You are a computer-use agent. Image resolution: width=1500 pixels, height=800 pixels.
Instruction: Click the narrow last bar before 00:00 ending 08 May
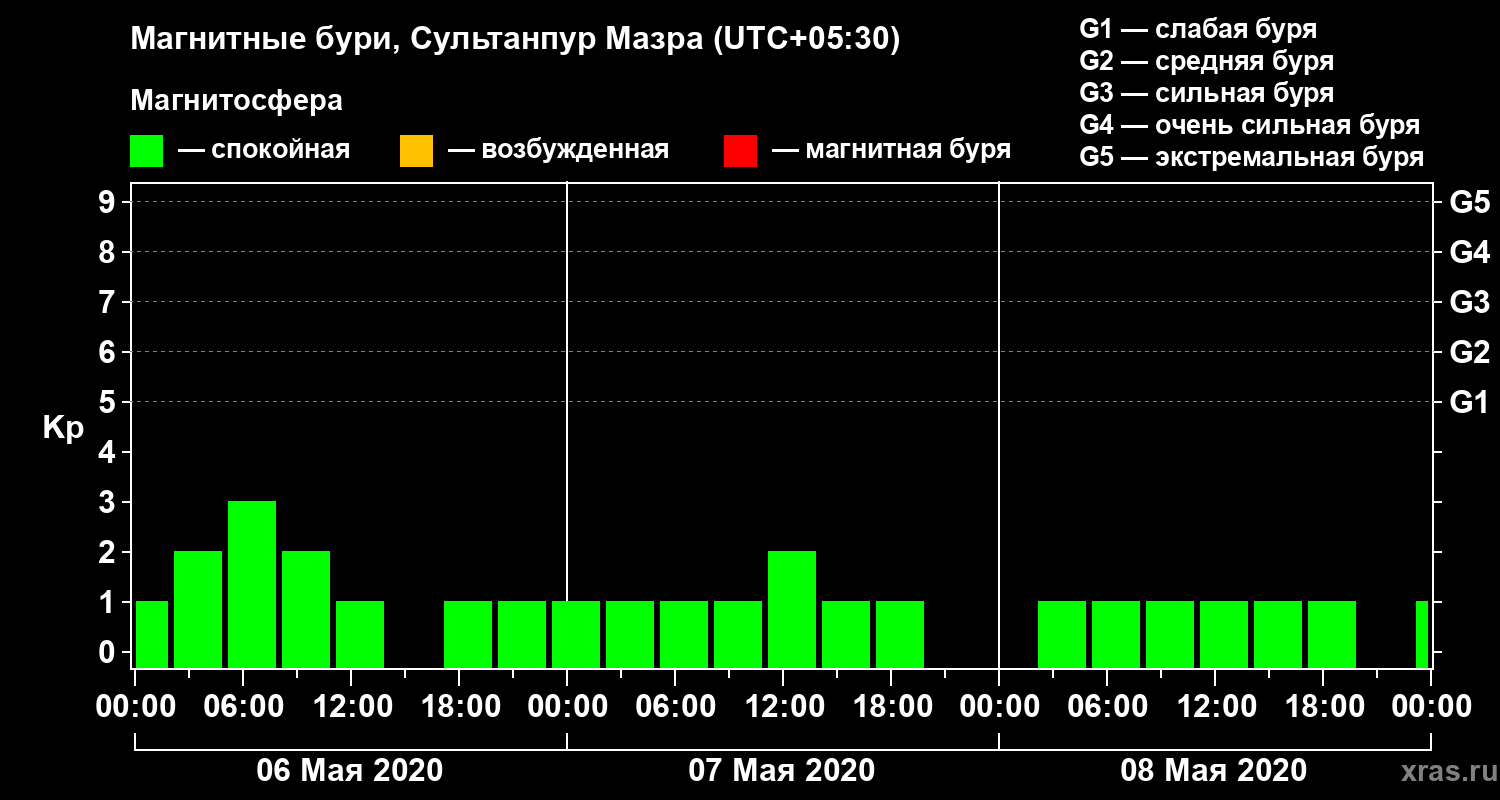(x=1422, y=634)
